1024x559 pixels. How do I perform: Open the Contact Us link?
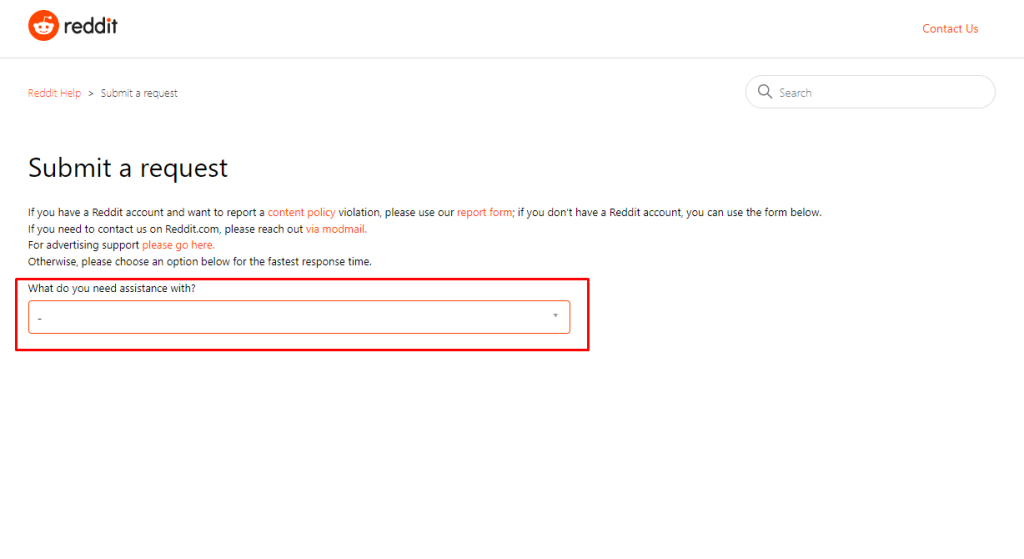[950, 29]
